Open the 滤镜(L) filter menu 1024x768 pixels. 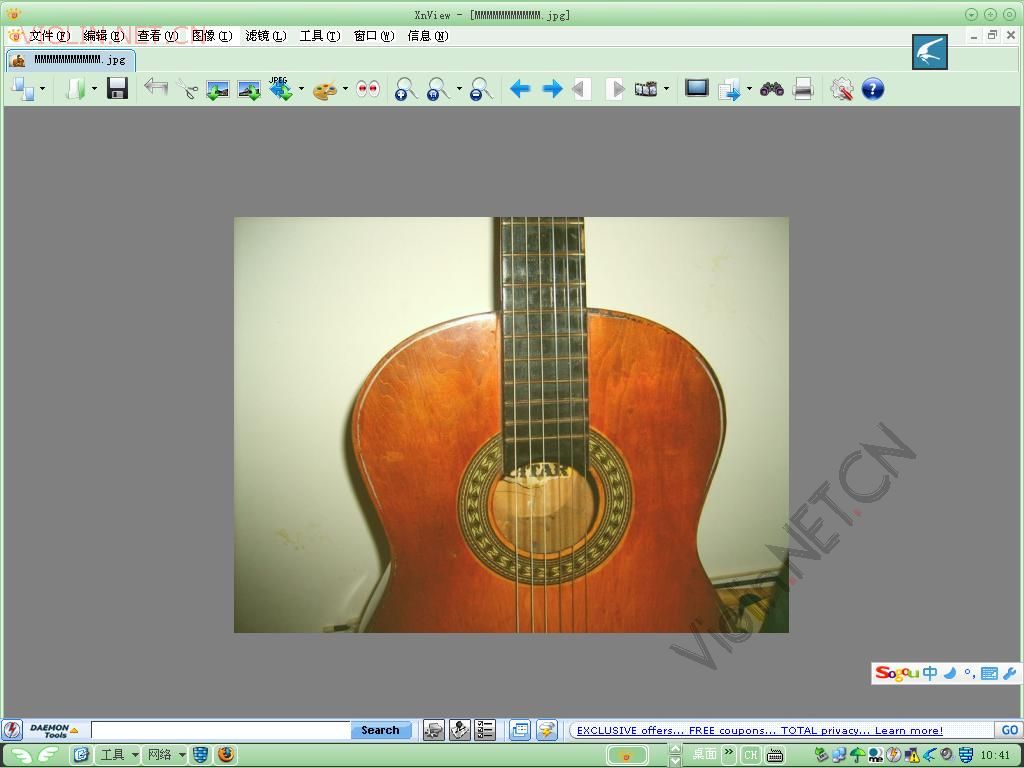click(266, 36)
